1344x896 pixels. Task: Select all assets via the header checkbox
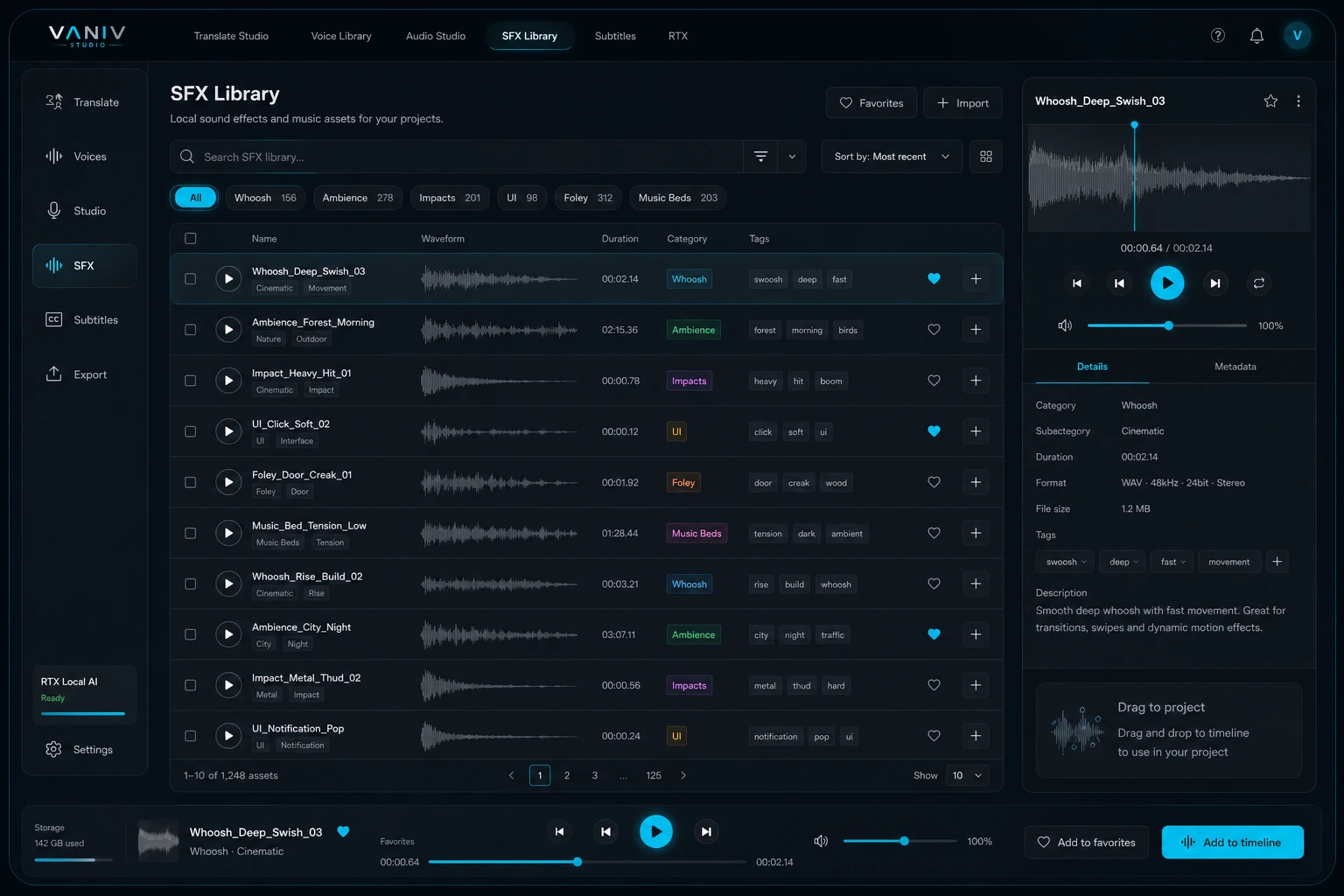pos(190,237)
